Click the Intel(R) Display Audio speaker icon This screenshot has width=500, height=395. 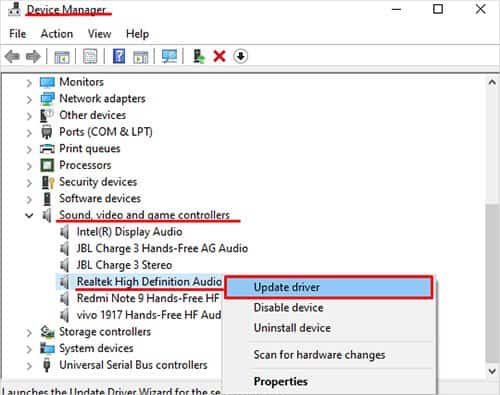tap(65, 232)
